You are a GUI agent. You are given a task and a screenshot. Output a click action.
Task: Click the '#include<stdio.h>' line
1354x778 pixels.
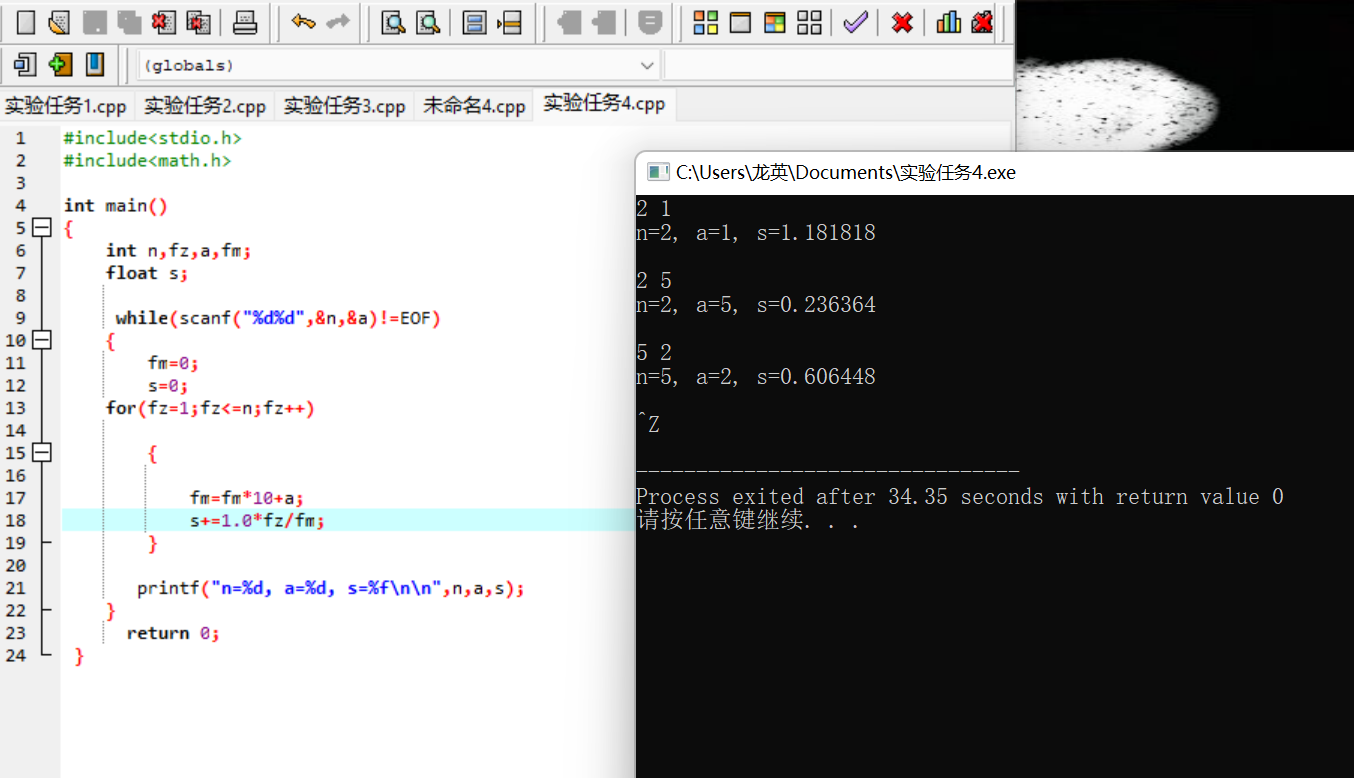pyautogui.click(x=152, y=138)
